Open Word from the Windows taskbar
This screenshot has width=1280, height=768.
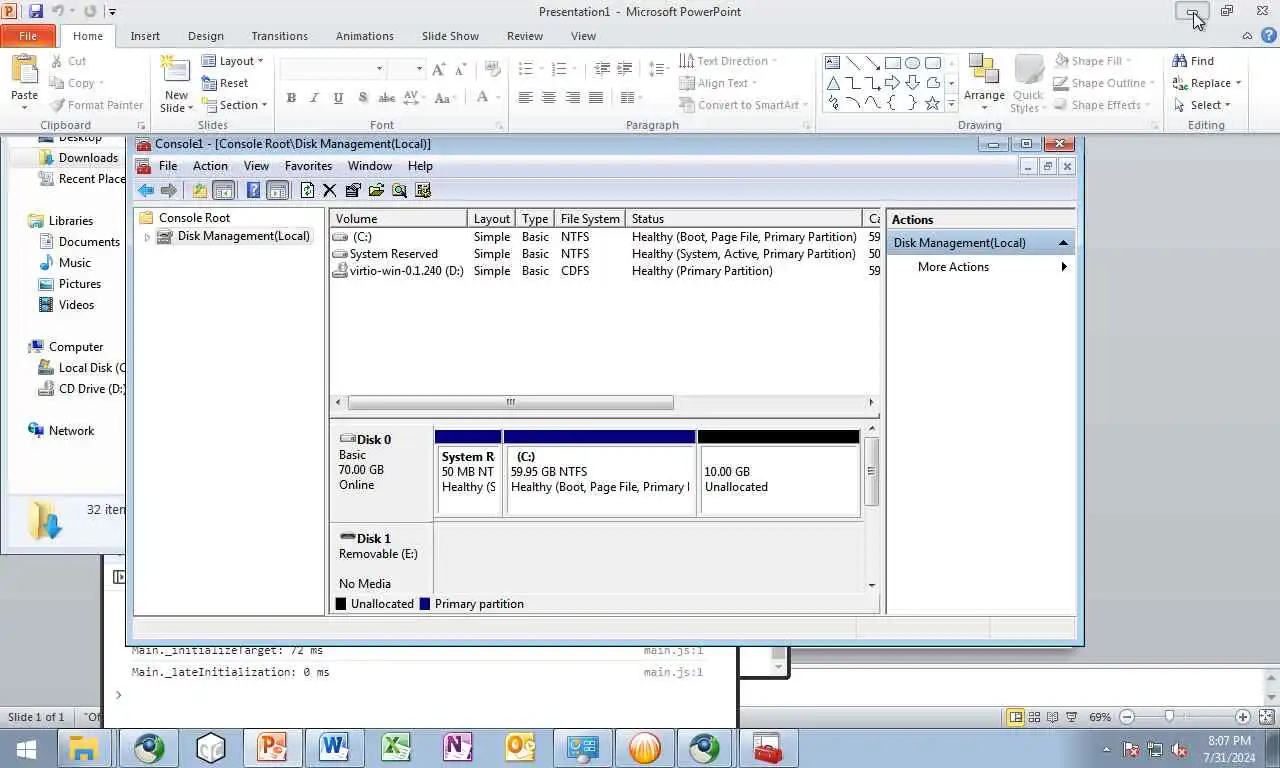click(x=334, y=748)
